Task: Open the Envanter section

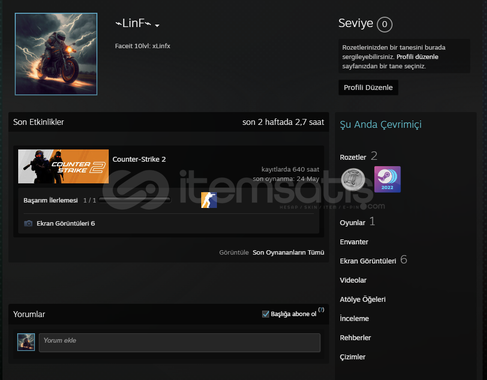Action: [354, 242]
